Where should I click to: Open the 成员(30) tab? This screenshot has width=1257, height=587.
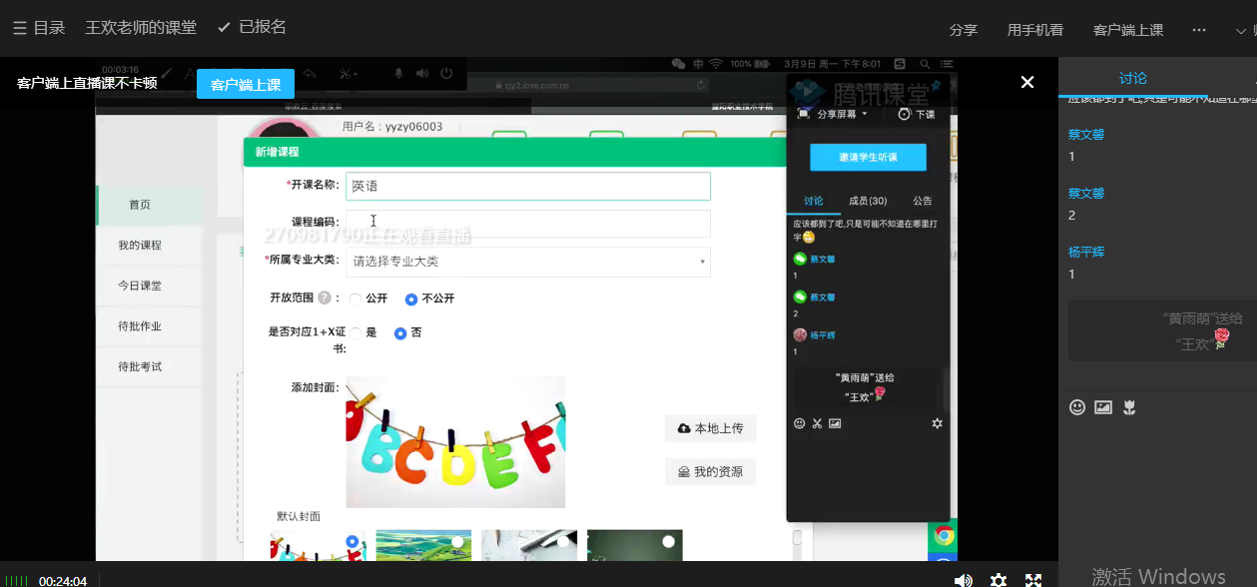click(x=867, y=201)
